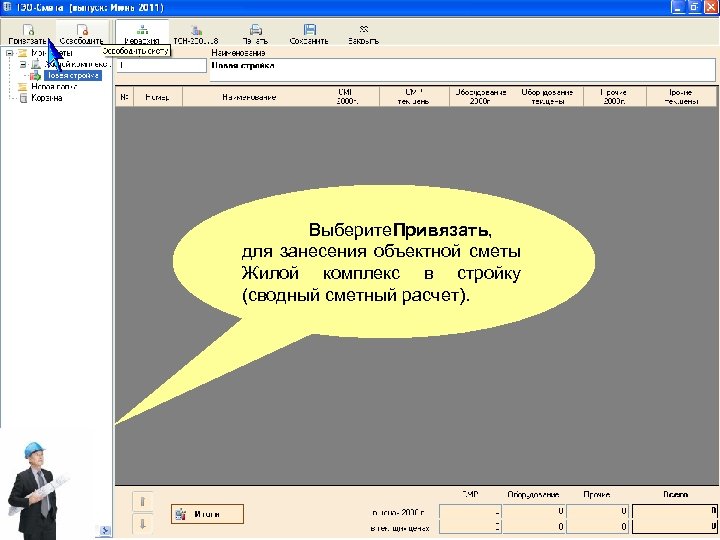Collapse the Мои сметы root node

click(9, 53)
